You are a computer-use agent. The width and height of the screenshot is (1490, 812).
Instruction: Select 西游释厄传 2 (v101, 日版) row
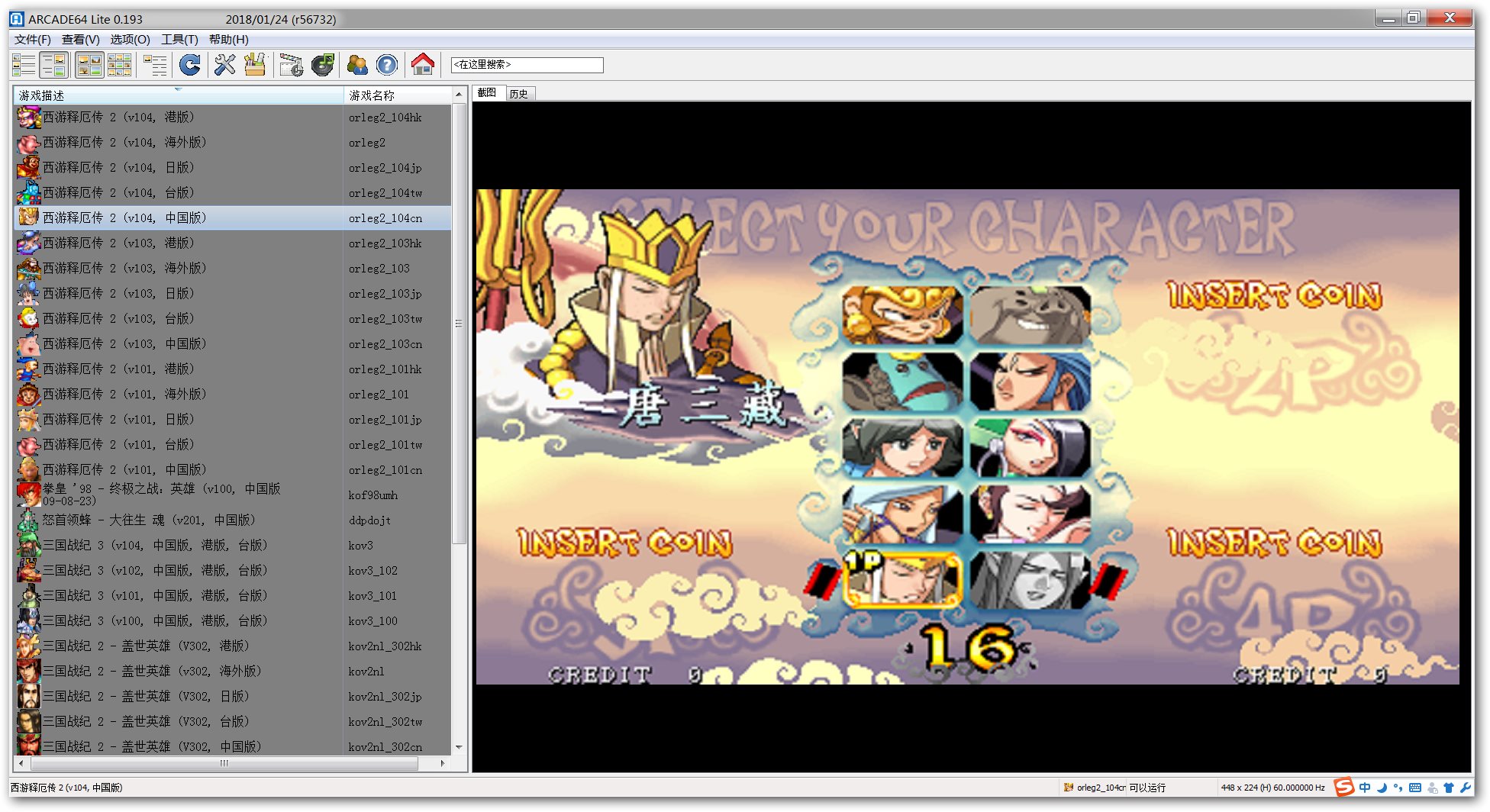pos(233,420)
